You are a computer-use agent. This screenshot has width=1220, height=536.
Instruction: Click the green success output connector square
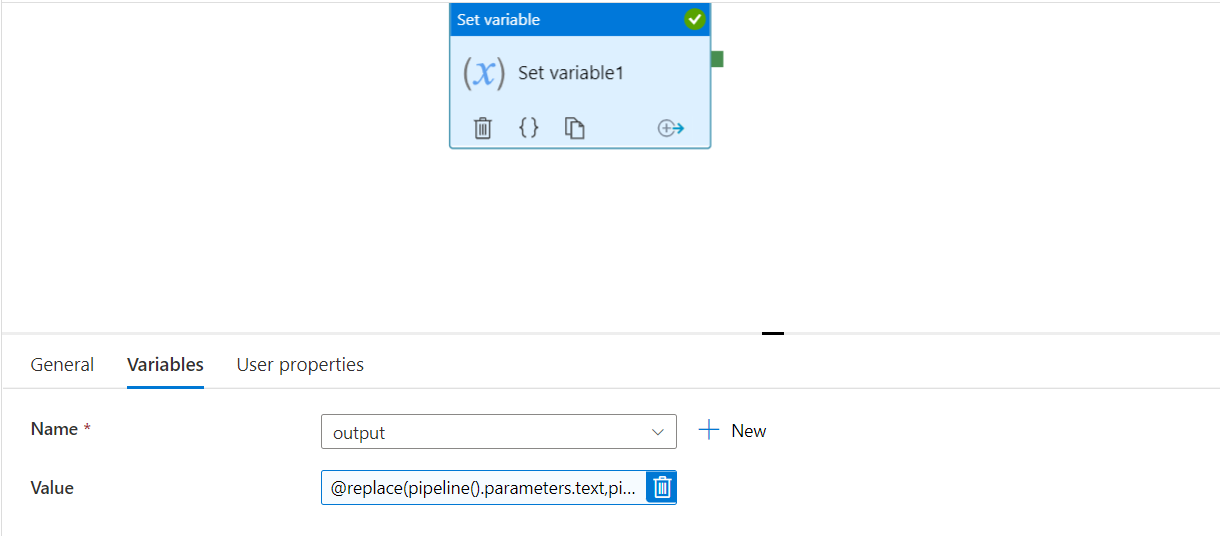point(717,59)
